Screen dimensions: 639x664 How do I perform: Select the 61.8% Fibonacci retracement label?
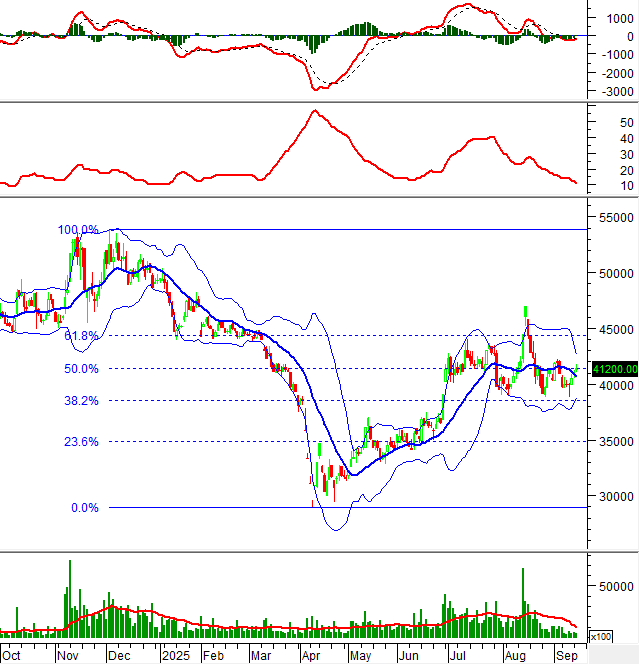(x=81, y=336)
